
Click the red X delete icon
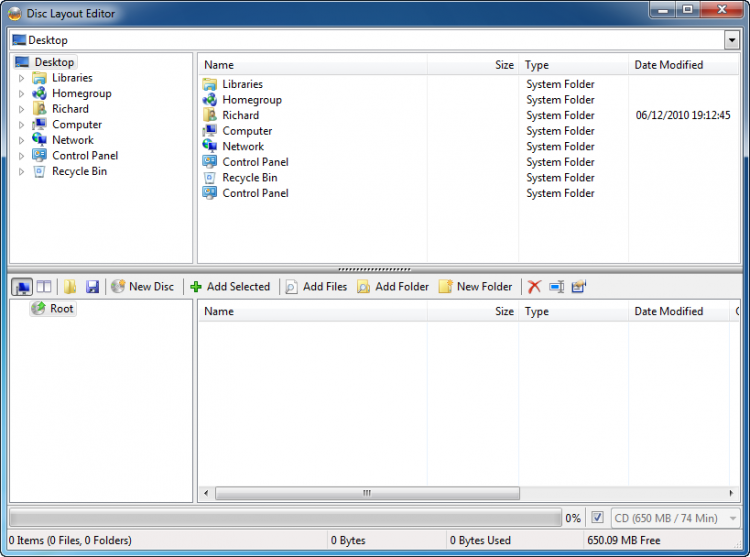pyautogui.click(x=534, y=287)
